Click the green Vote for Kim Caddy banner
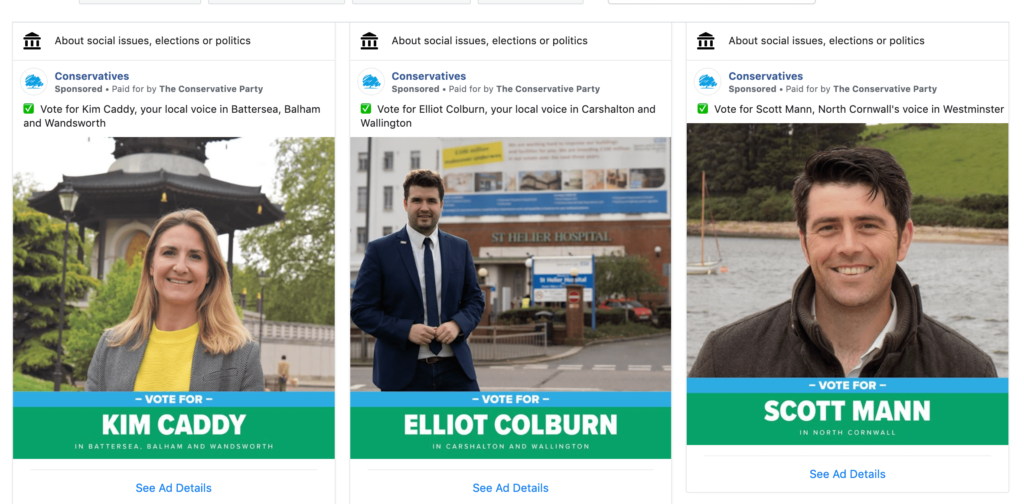Image resolution: width=1024 pixels, height=504 pixels. [174, 433]
